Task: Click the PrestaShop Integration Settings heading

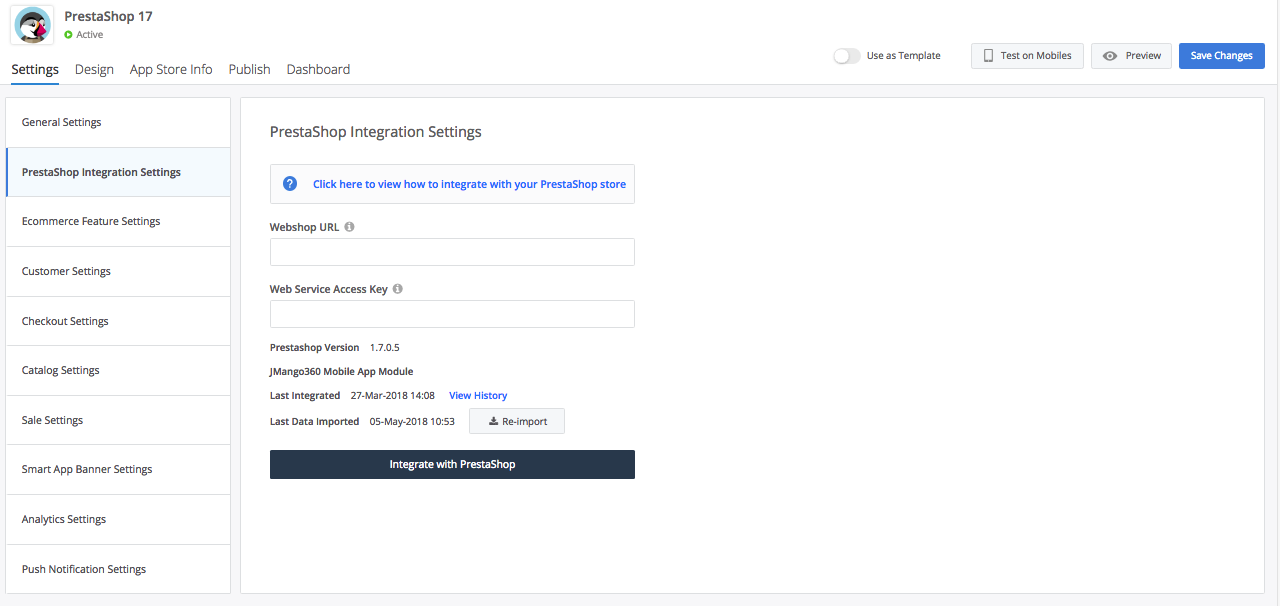Action: click(x=376, y=132)
